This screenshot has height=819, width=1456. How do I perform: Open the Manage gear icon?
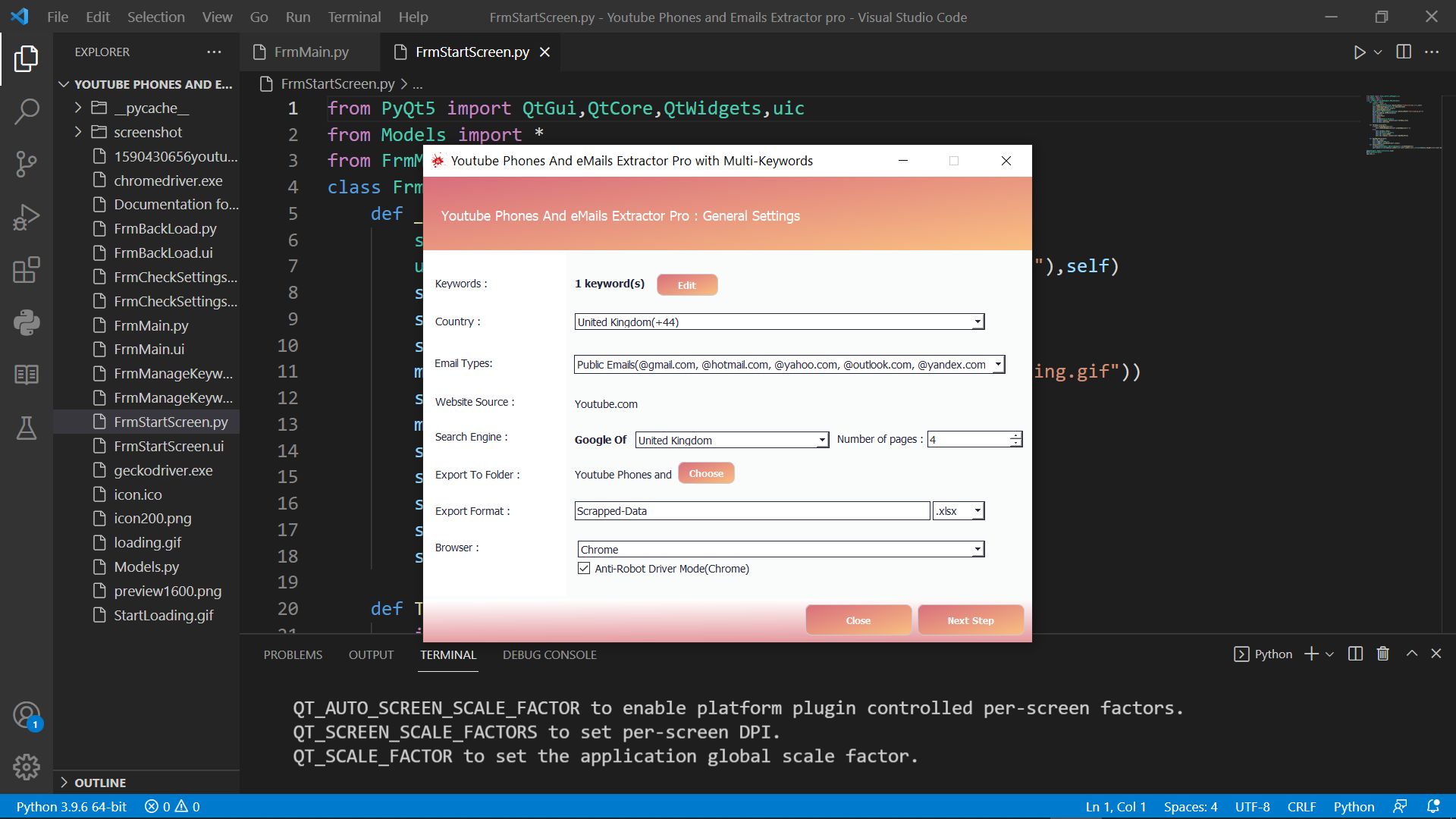(x=27, y=767)
